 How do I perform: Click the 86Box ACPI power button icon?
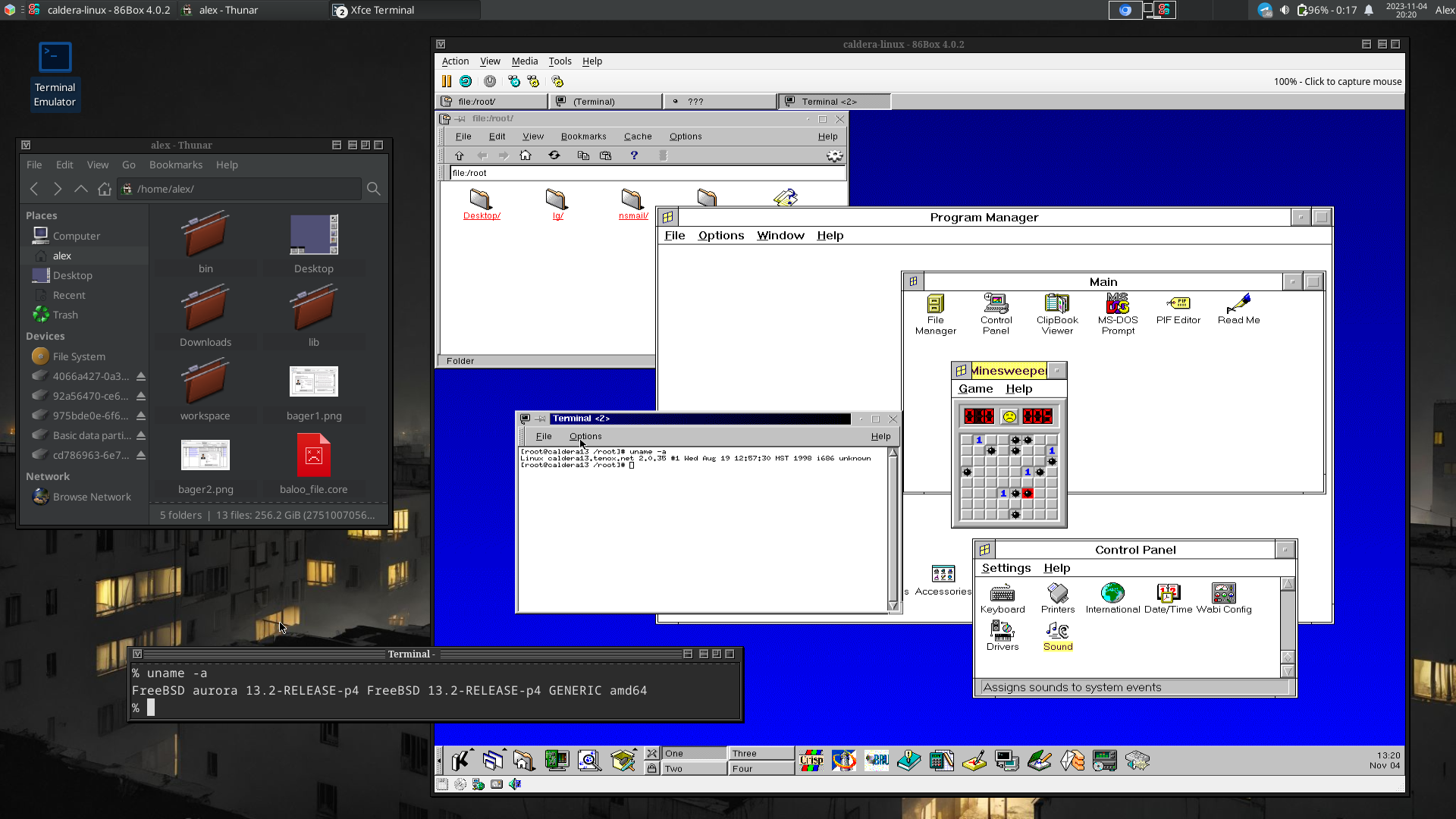click(x=490, y=81)
